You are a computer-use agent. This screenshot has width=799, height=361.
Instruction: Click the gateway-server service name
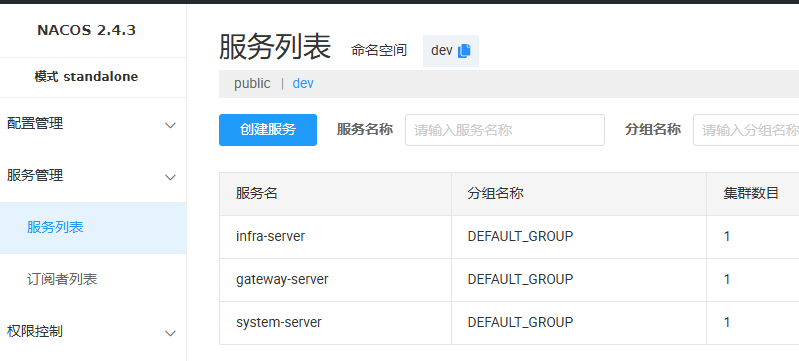click(282, 279)
